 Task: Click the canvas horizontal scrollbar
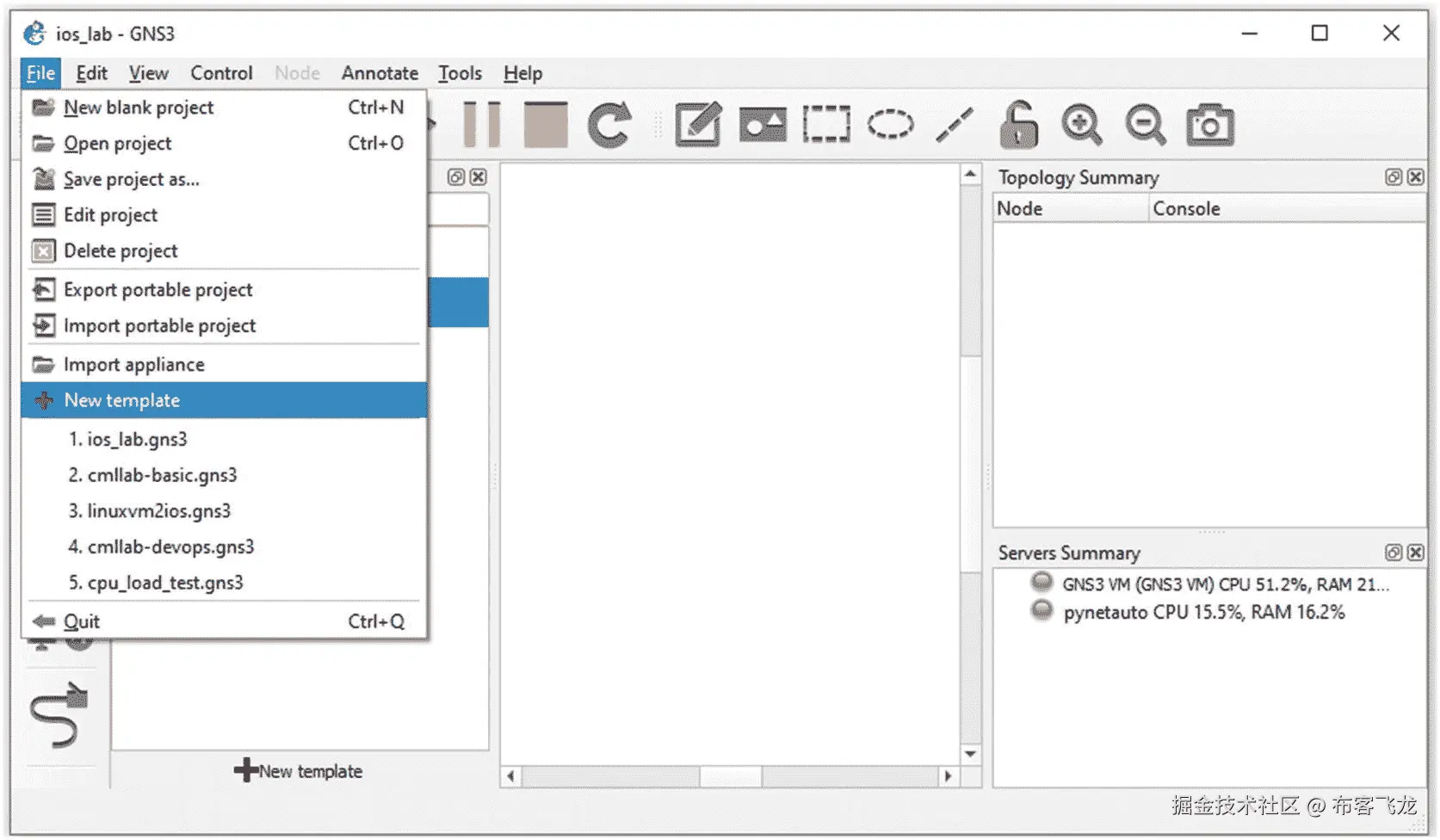(730, 776)
